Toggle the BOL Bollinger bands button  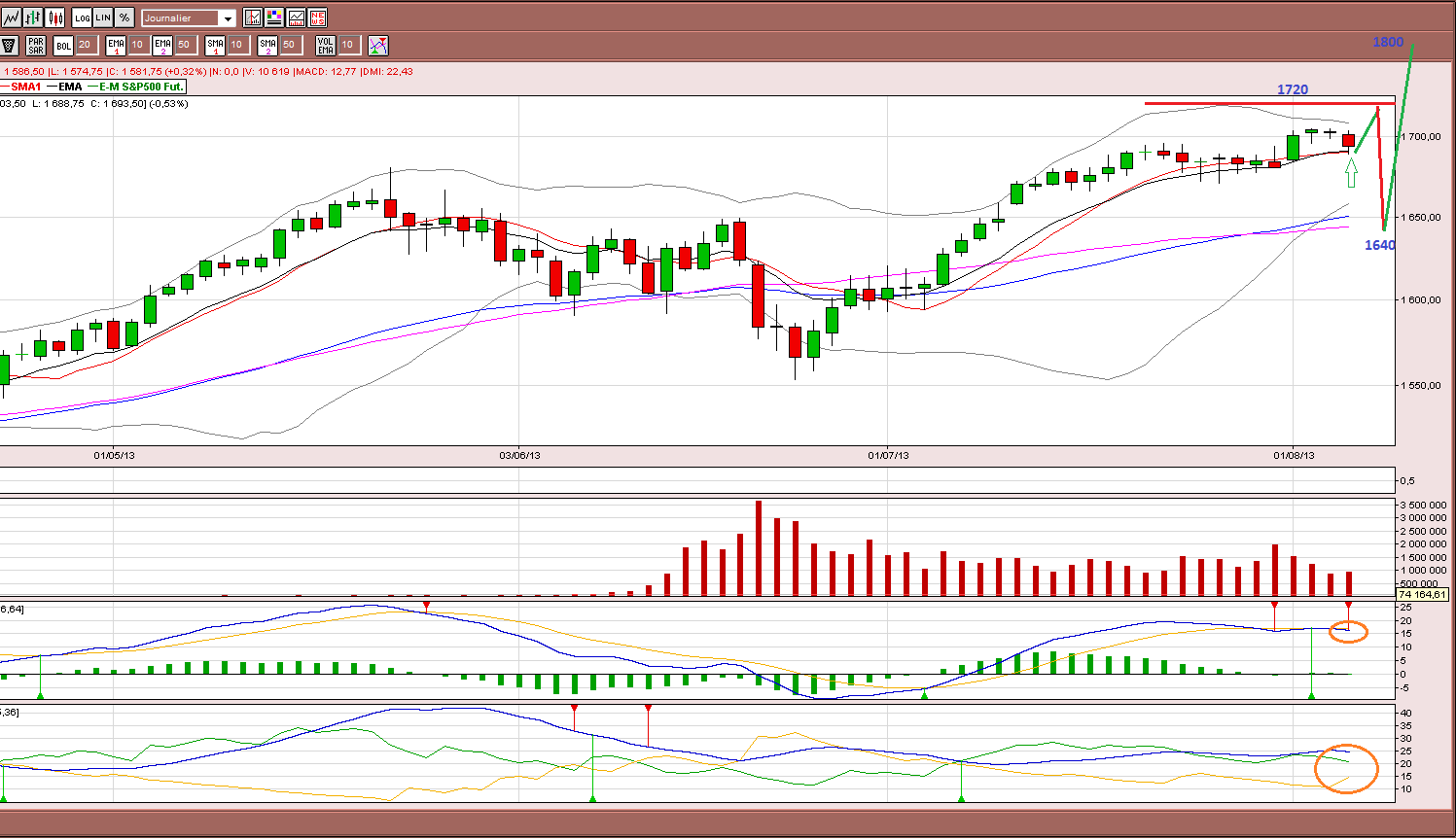click(x=63, y=45)
